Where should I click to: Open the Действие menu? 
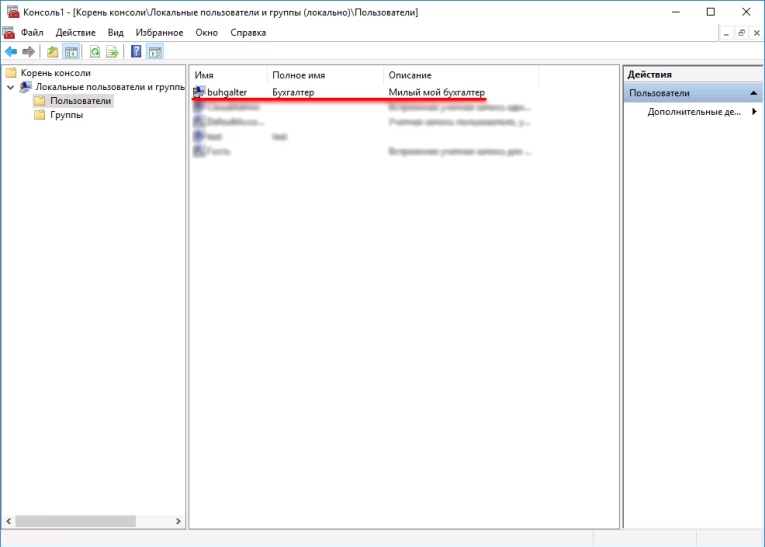tap(76, 32)
